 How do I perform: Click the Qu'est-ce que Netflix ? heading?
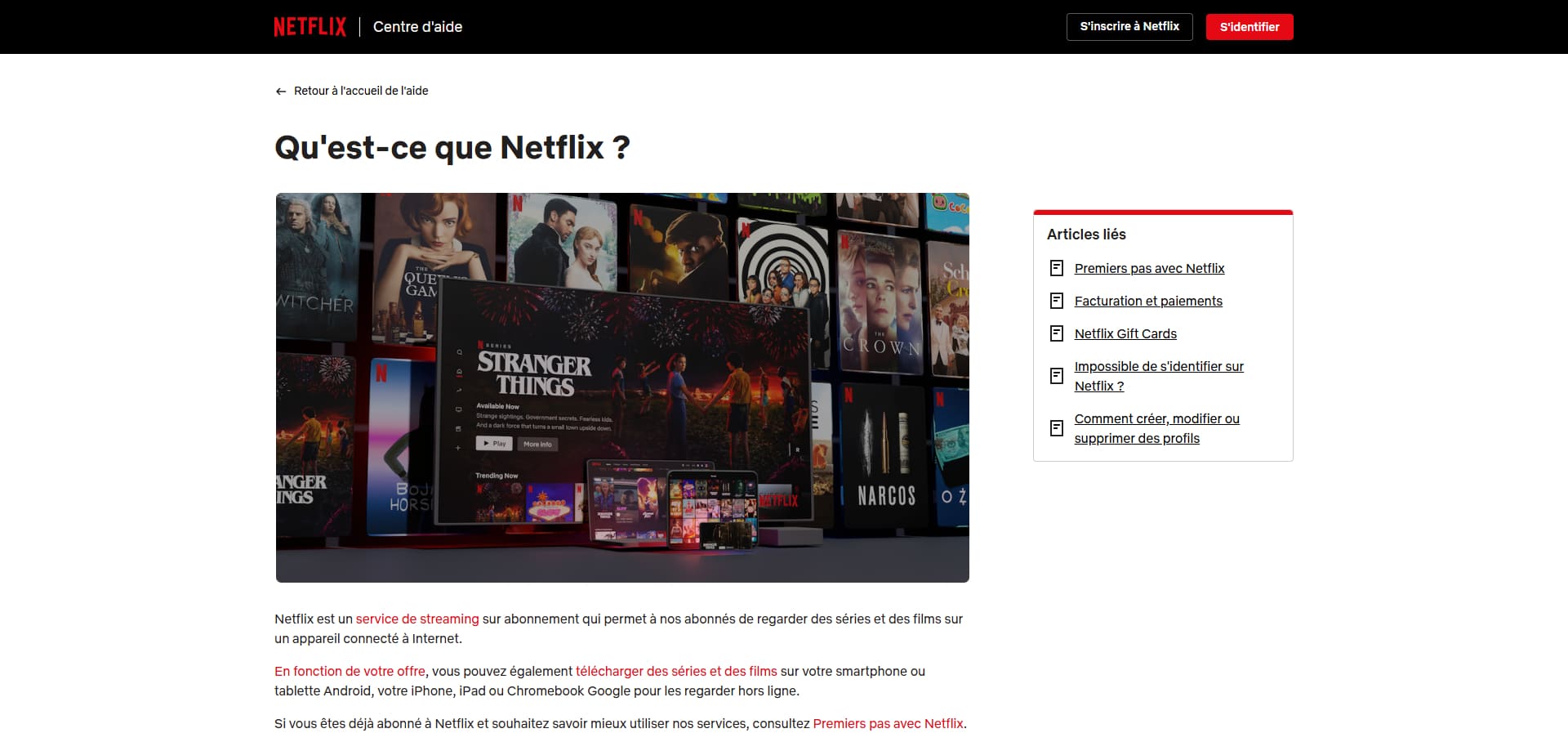[x=452, y=148]
